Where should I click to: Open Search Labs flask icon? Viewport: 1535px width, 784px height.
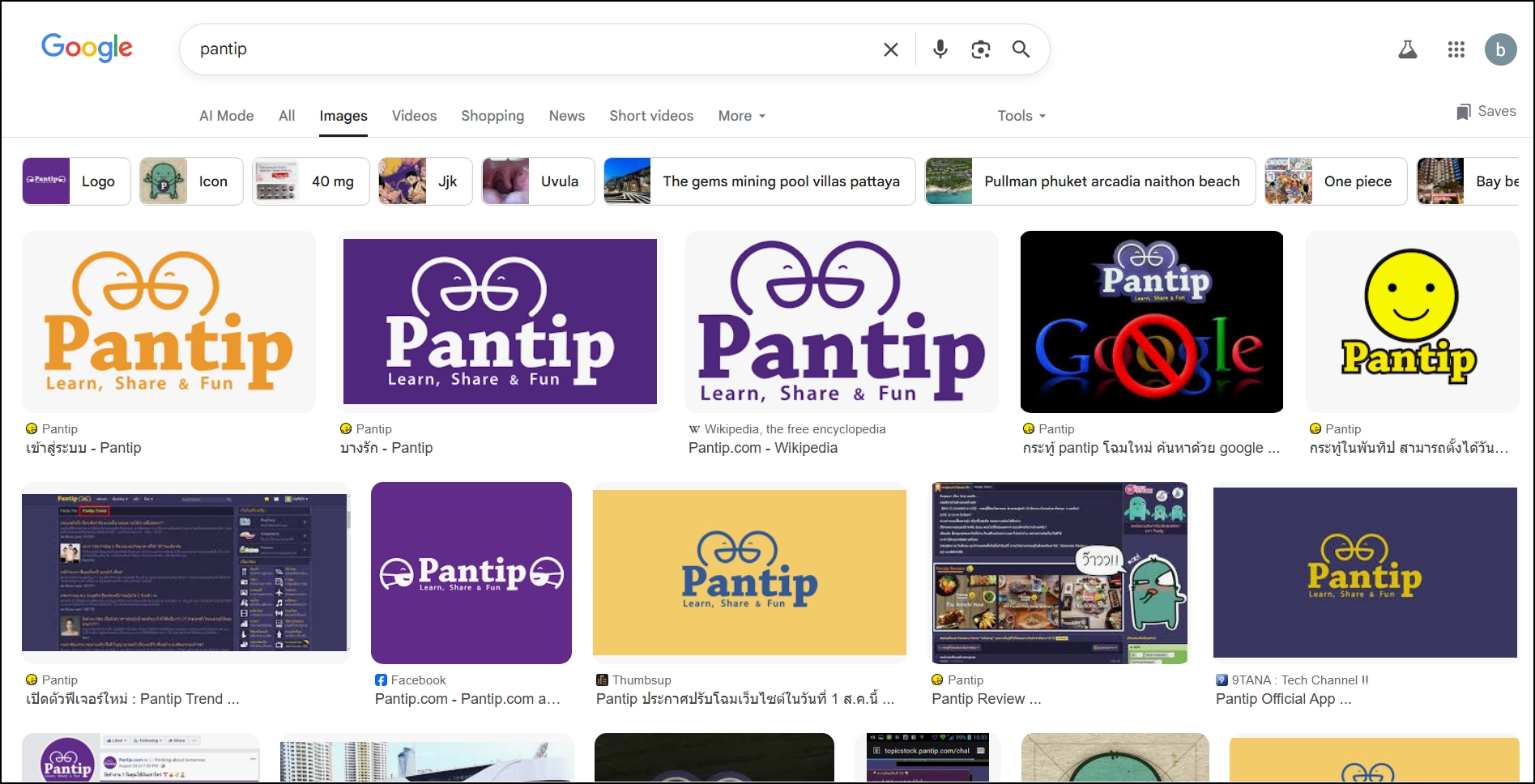tap(1407, 50)
